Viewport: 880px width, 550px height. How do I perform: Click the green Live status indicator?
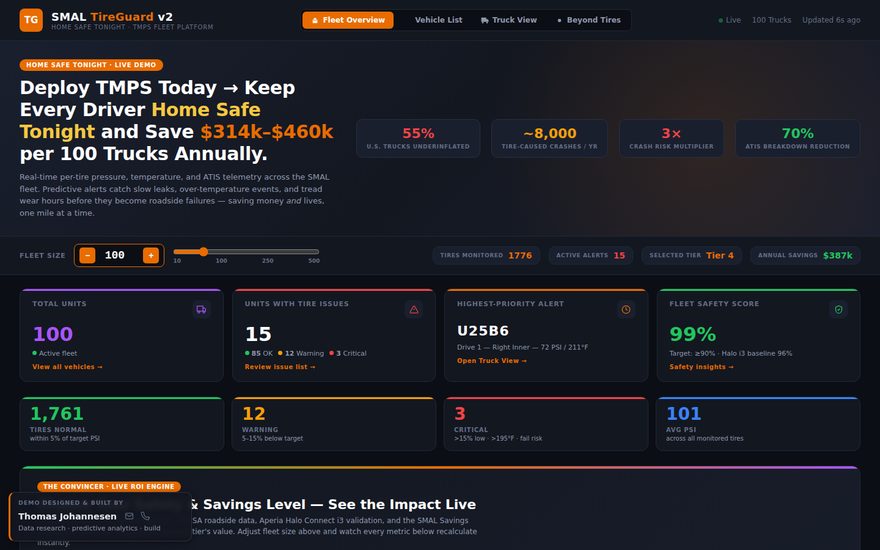click(x=730, y=20)
